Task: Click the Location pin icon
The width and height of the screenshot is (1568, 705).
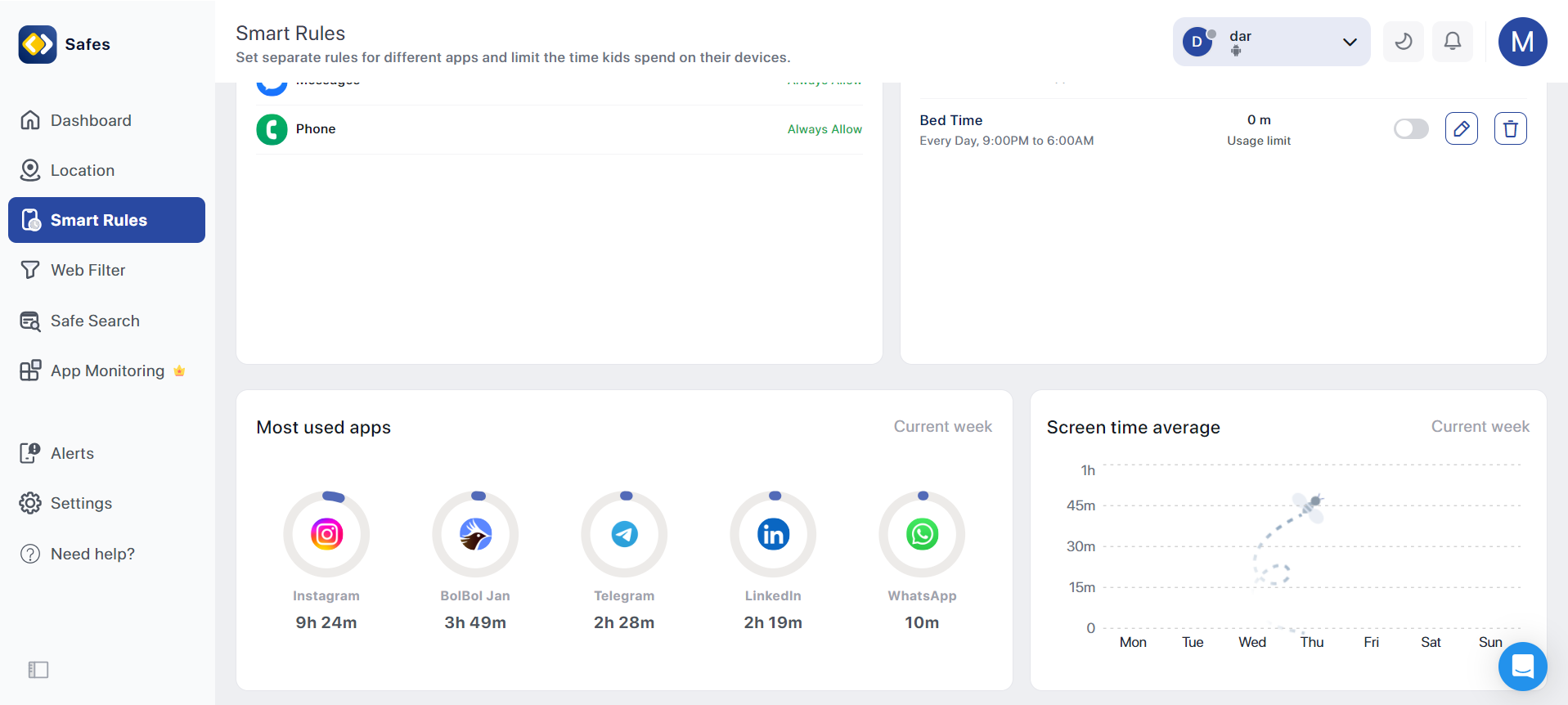Action: (30, 170)
